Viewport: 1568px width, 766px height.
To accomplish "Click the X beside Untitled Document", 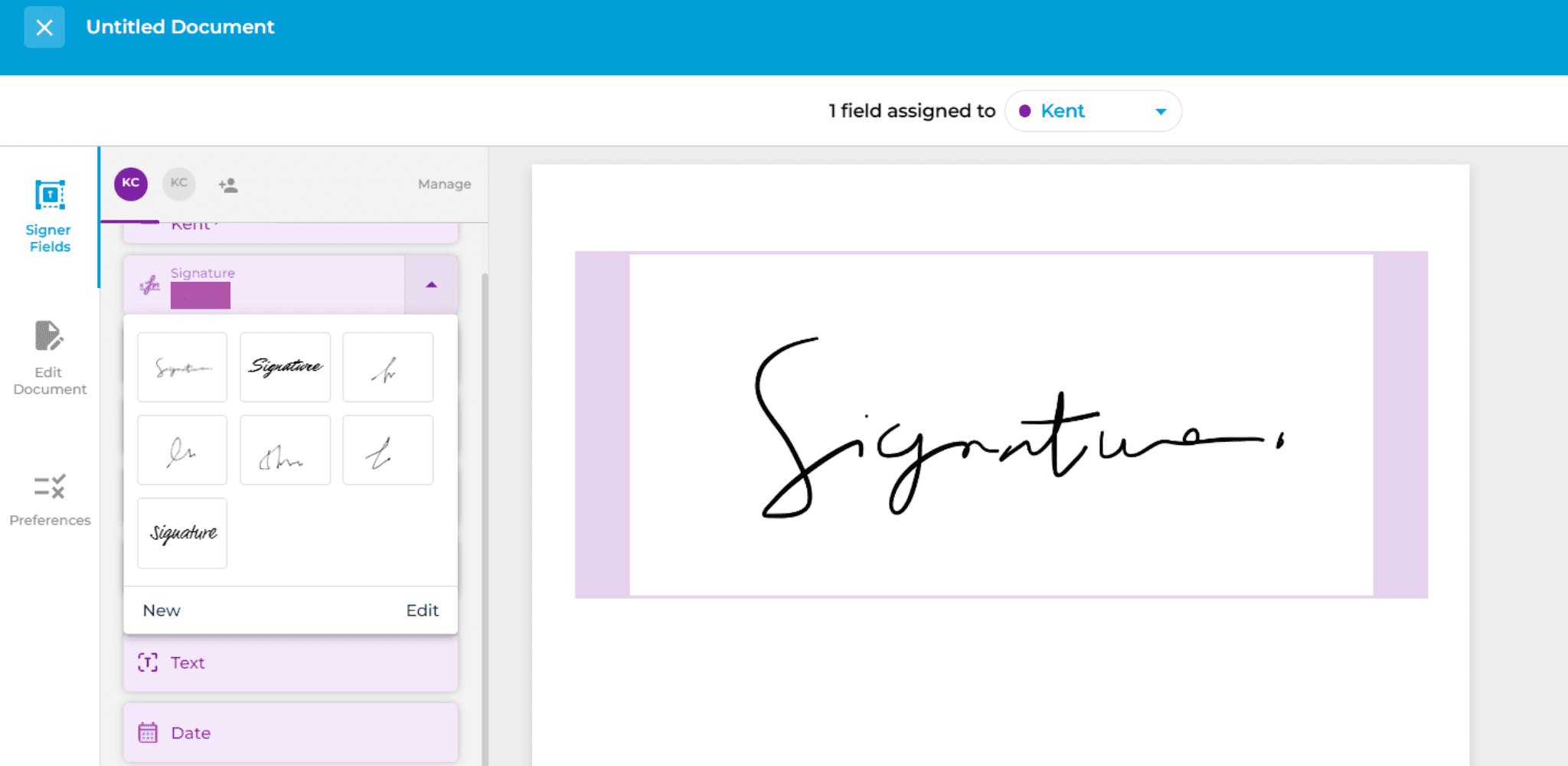I will click(x=44, y=28).
